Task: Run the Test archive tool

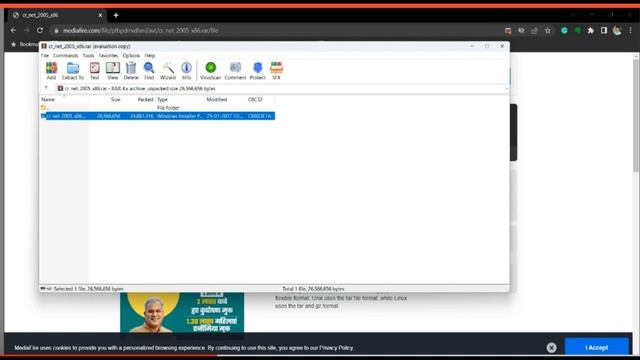Action: [x=94, y=71]
